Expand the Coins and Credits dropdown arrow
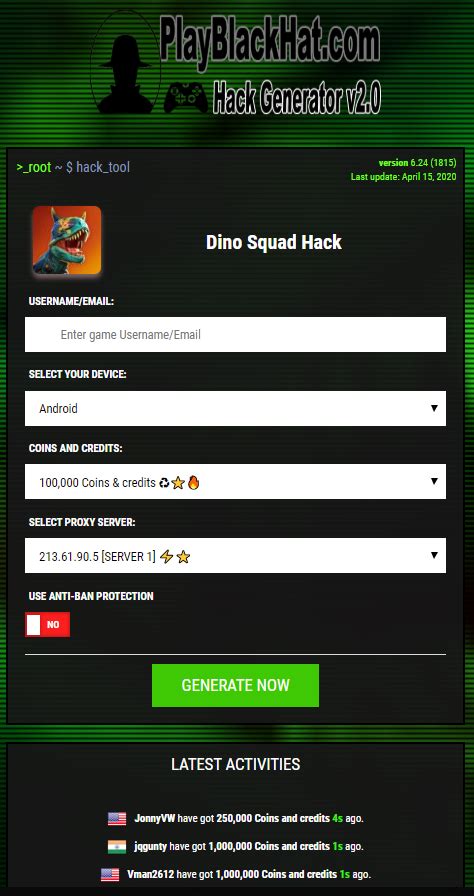This screenshot has width=474, height=896. 434,482
